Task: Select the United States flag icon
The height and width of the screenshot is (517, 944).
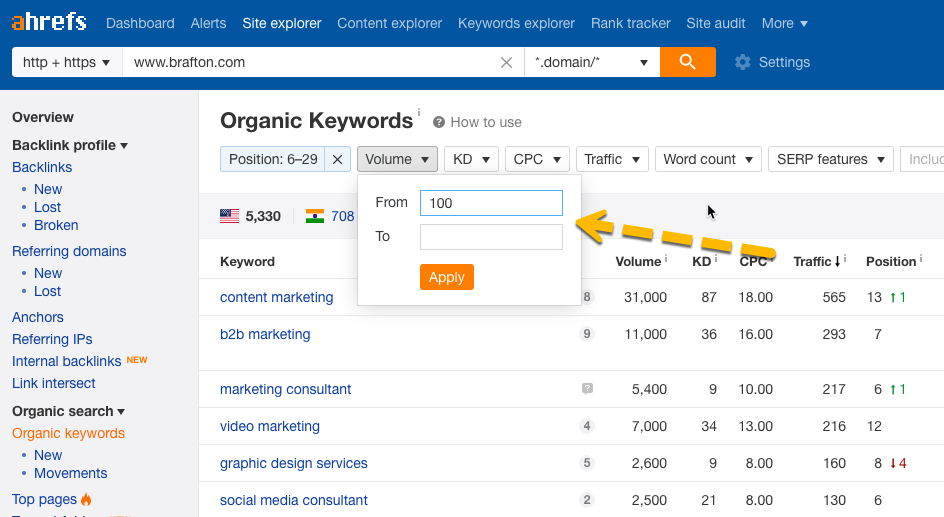Action: (230, 216)
